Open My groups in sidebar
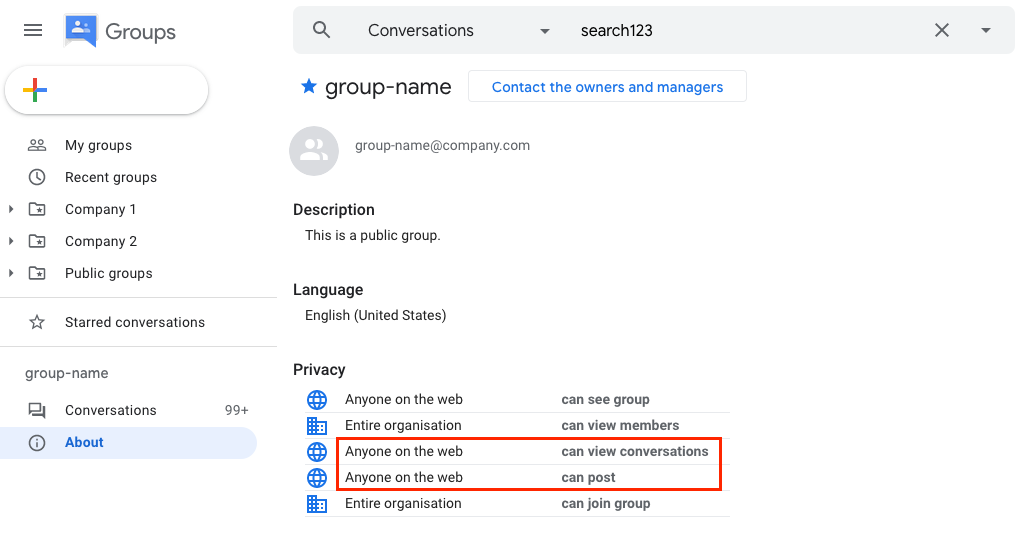The height and width of the screenshot is (558, 1021). tap(98, 145)
